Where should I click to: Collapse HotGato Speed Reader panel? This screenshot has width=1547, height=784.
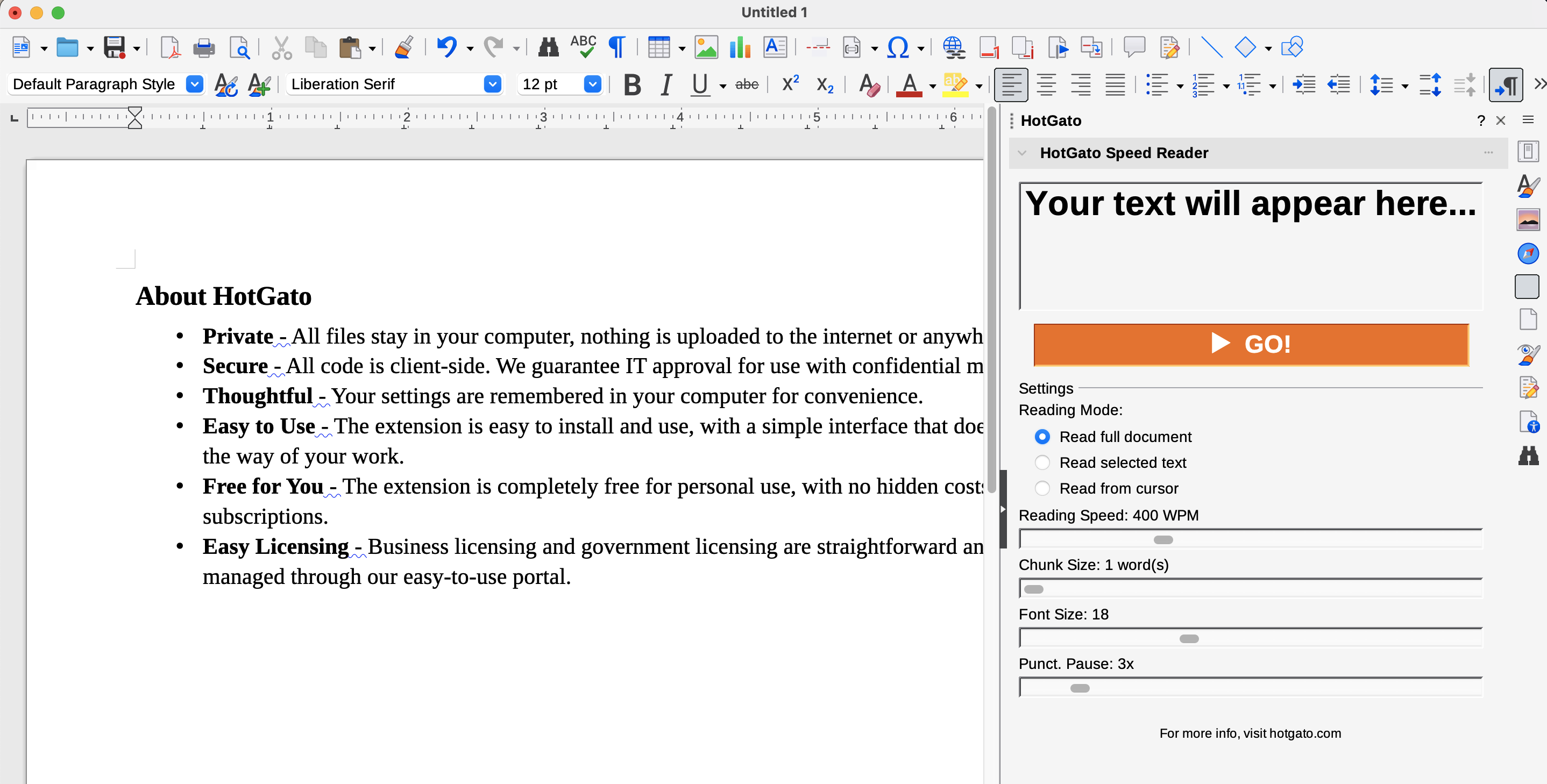(1022, 153)
